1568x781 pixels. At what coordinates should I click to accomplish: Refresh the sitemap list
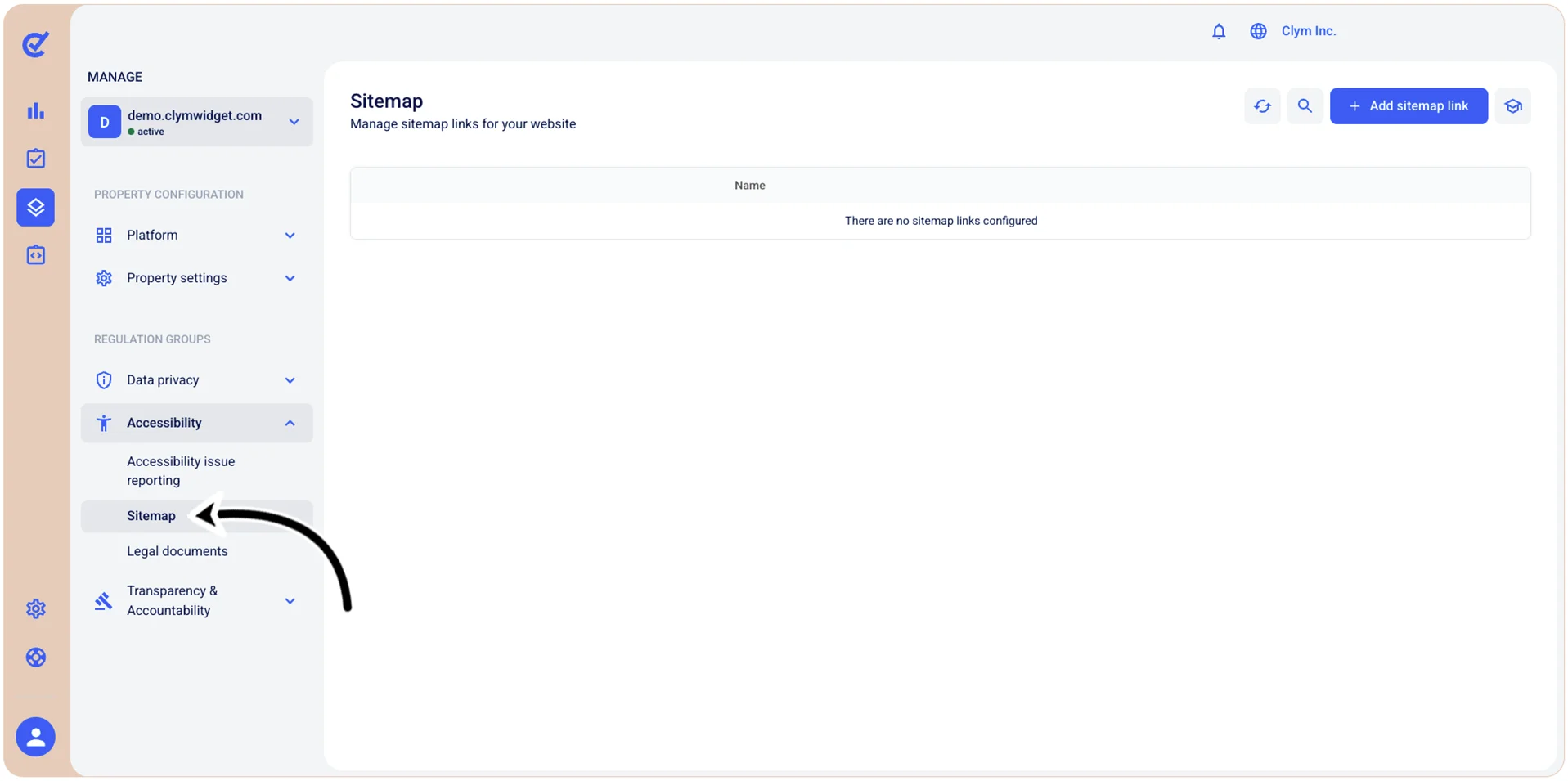tap(1262, 106)
